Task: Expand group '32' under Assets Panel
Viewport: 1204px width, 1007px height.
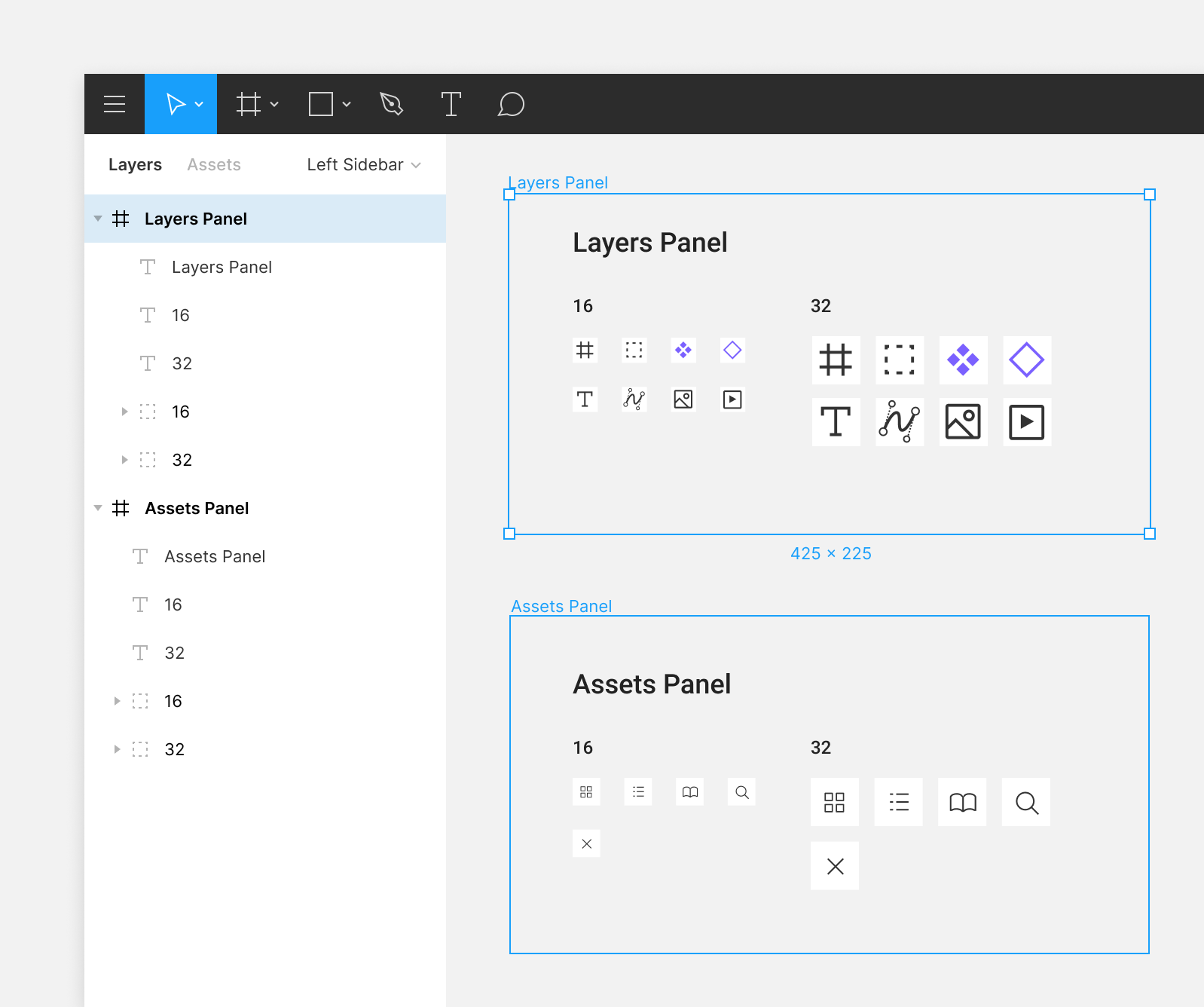Action: 118,749
